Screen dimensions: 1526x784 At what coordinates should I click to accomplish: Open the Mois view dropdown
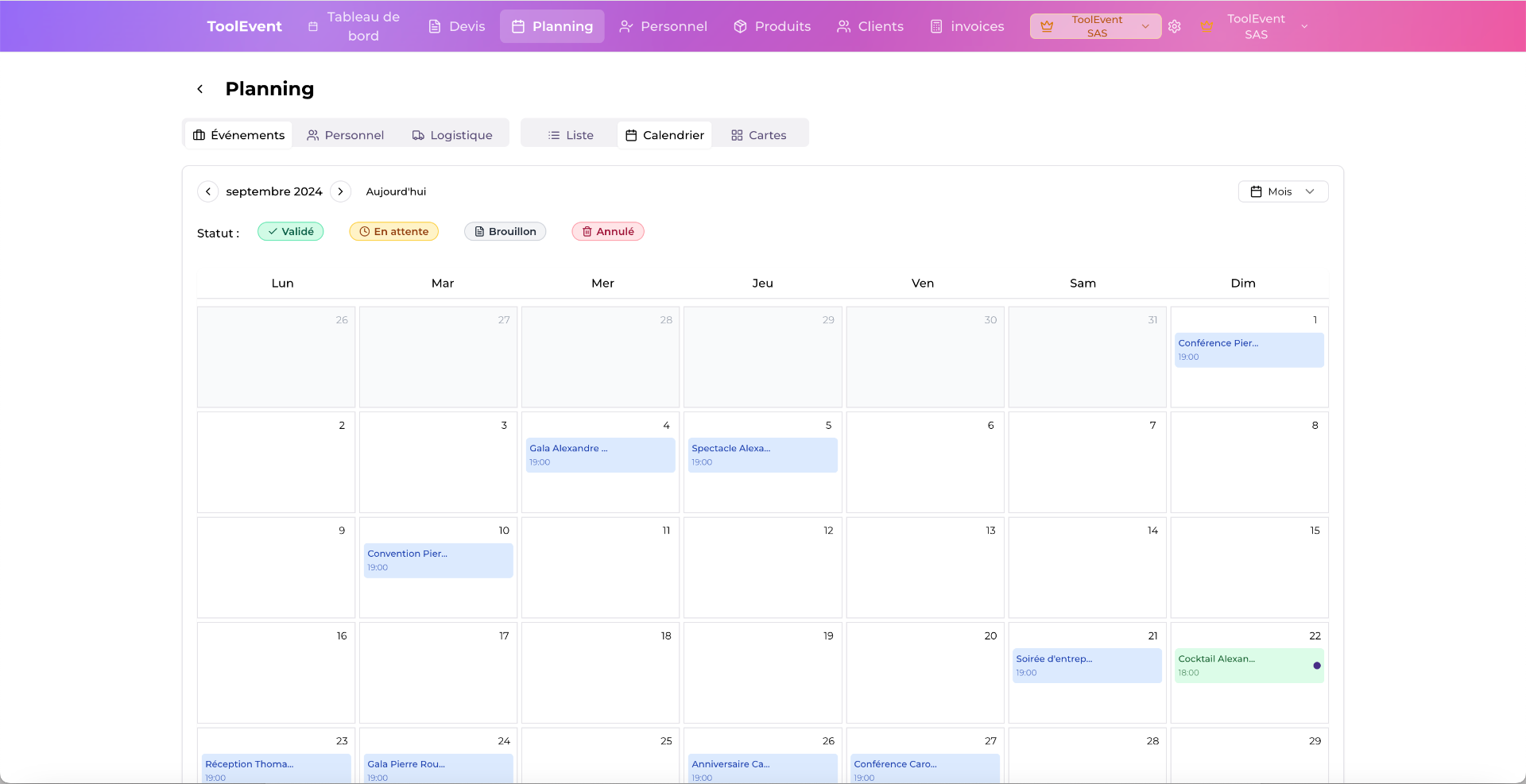[1283, 191]
